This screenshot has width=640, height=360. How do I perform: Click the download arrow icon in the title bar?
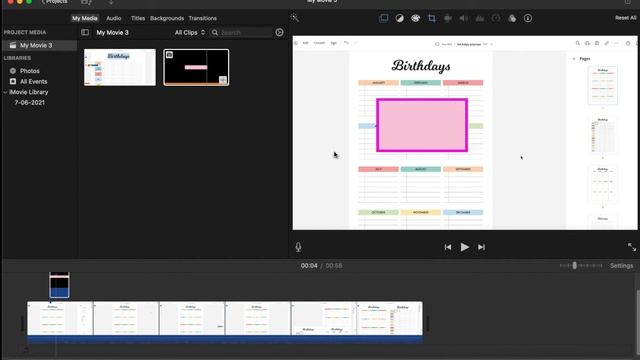(111, 2)
